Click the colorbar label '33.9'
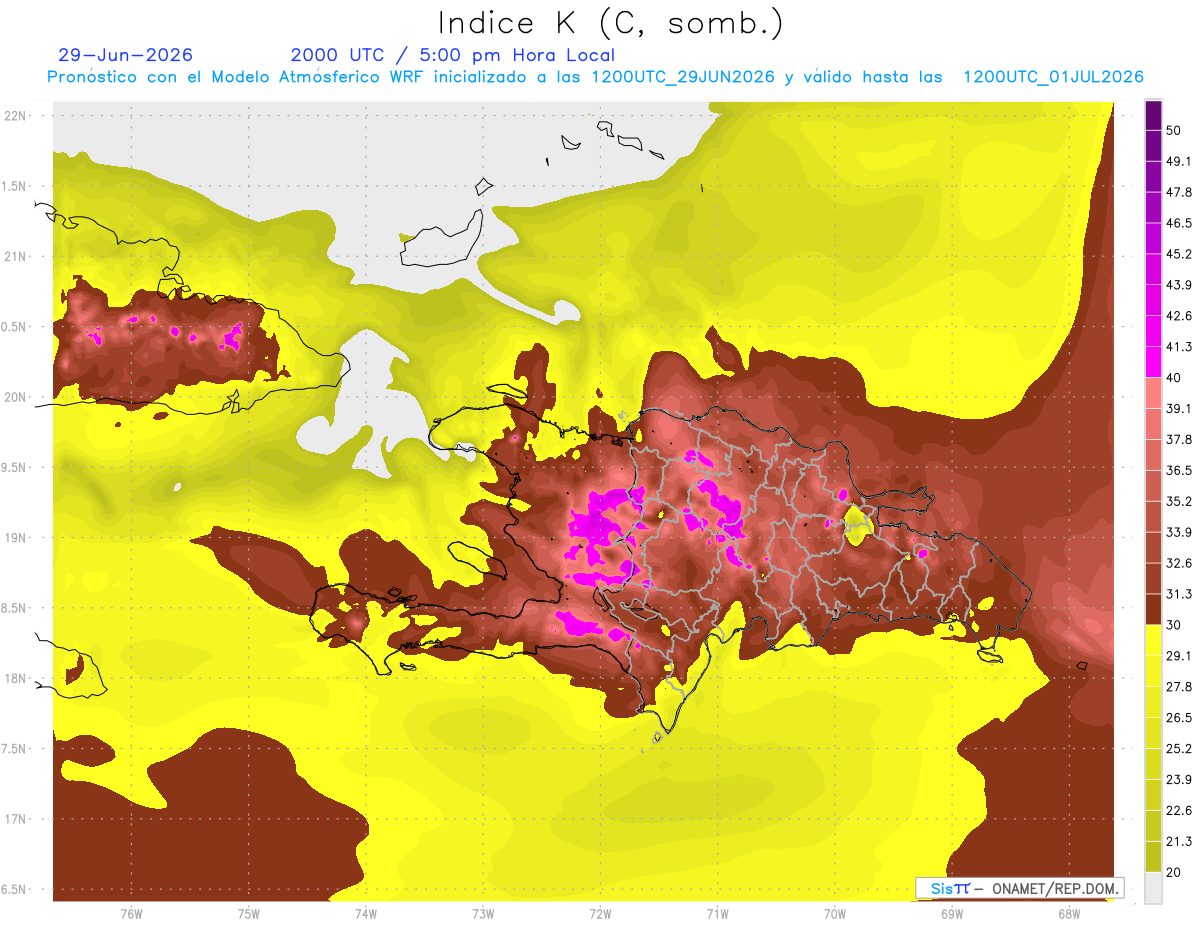The width and height of the screenshot is (1200, 927). coord(1178,532)
